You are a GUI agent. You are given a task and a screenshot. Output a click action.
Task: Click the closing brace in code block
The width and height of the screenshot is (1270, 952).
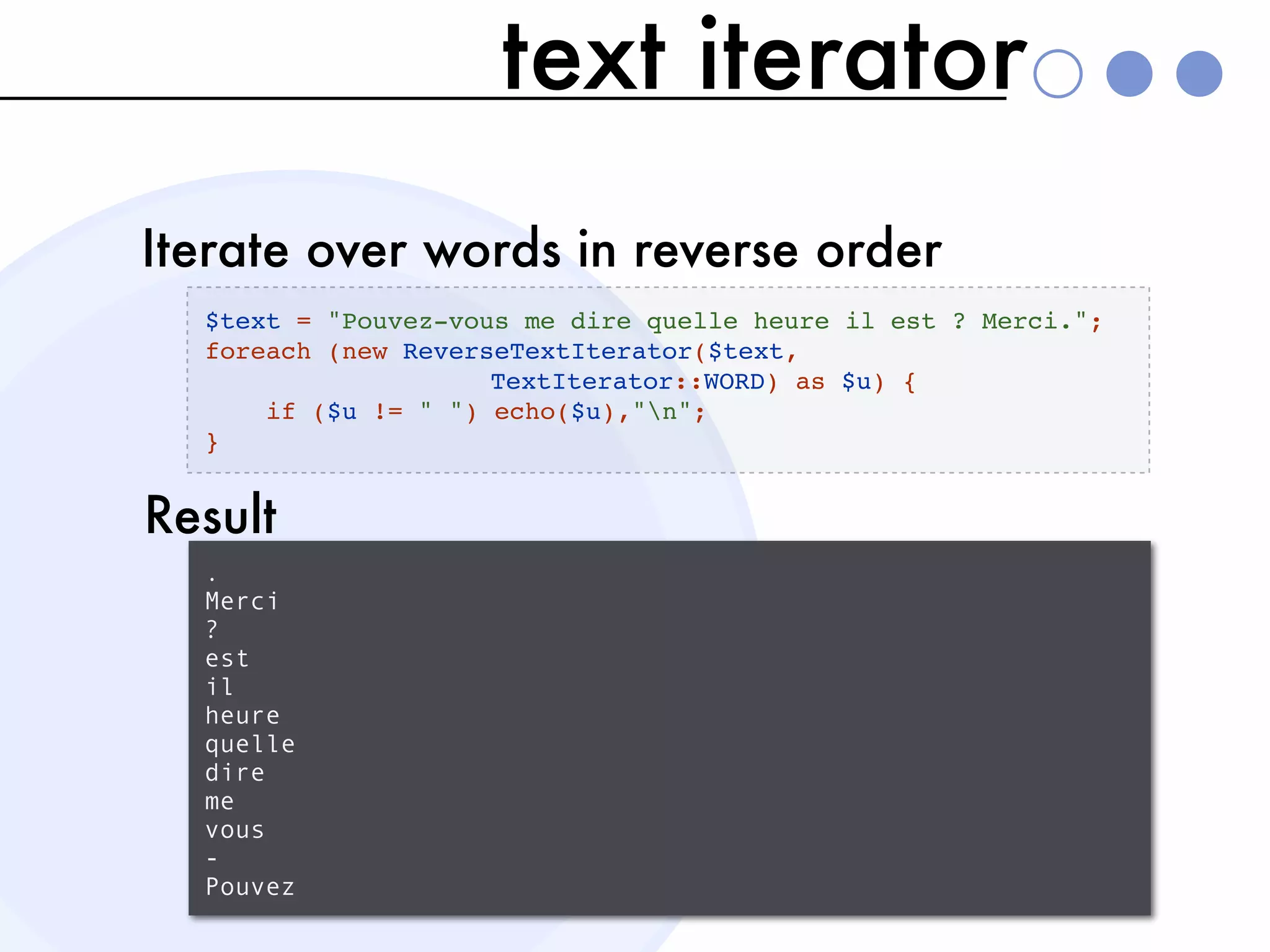(212, 442)
